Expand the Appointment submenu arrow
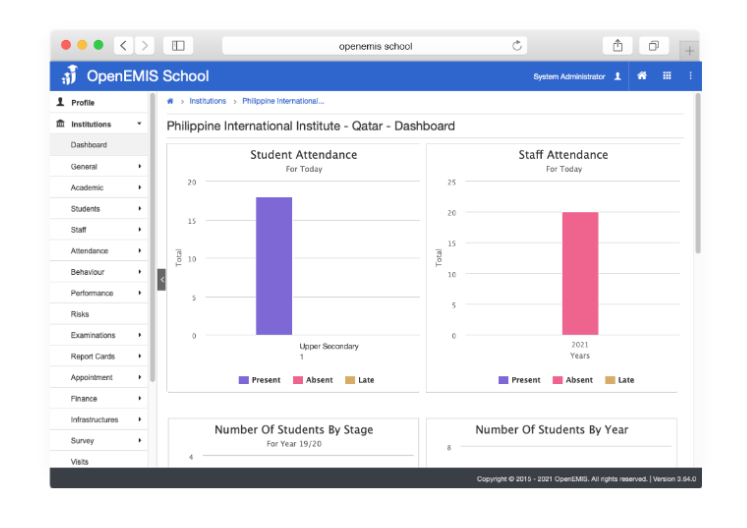This screenshot has width=747, height=528. [x=140, y=377]
